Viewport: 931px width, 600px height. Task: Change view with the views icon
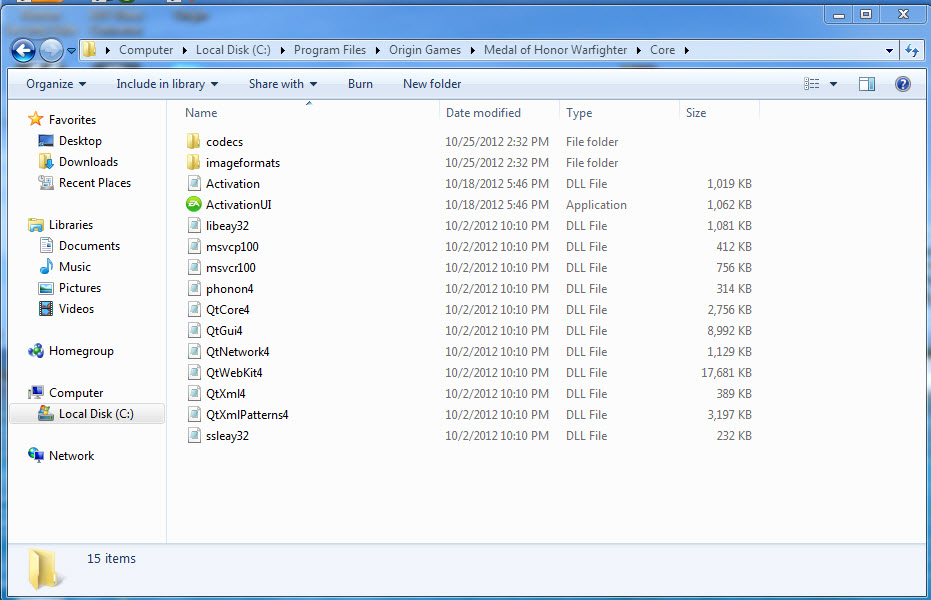click(812, 84)
